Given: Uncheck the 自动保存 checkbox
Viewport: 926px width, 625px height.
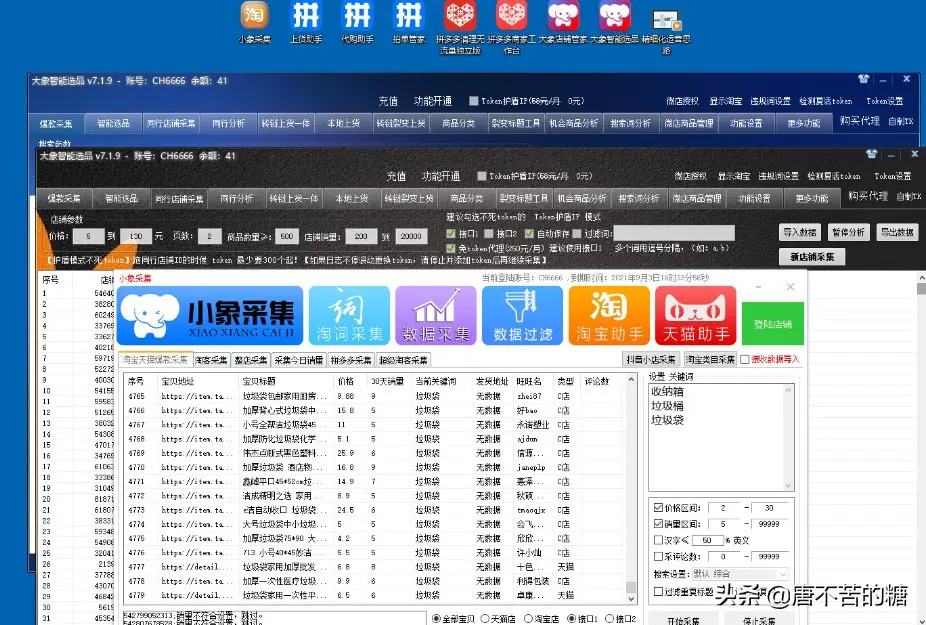Looking at the screenshot, I should click(529, 233).
